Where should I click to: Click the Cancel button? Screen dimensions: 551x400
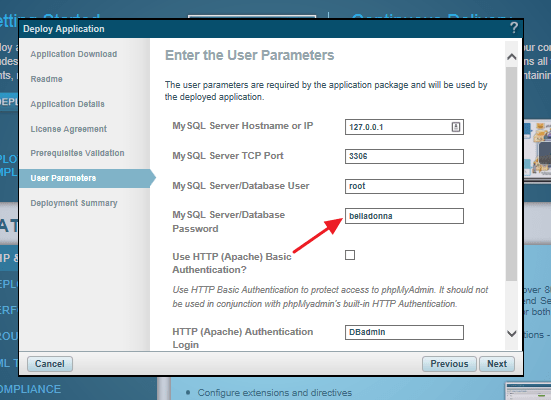[50, 364]
